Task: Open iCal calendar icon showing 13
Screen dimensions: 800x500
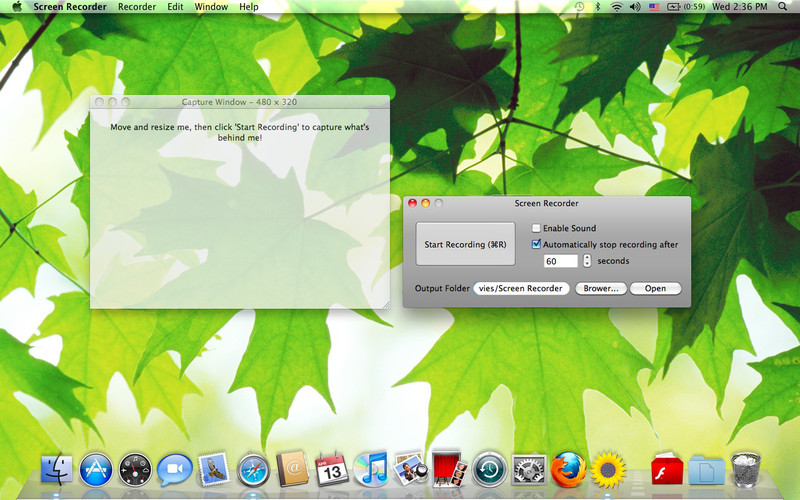Action: click(332, 469)
